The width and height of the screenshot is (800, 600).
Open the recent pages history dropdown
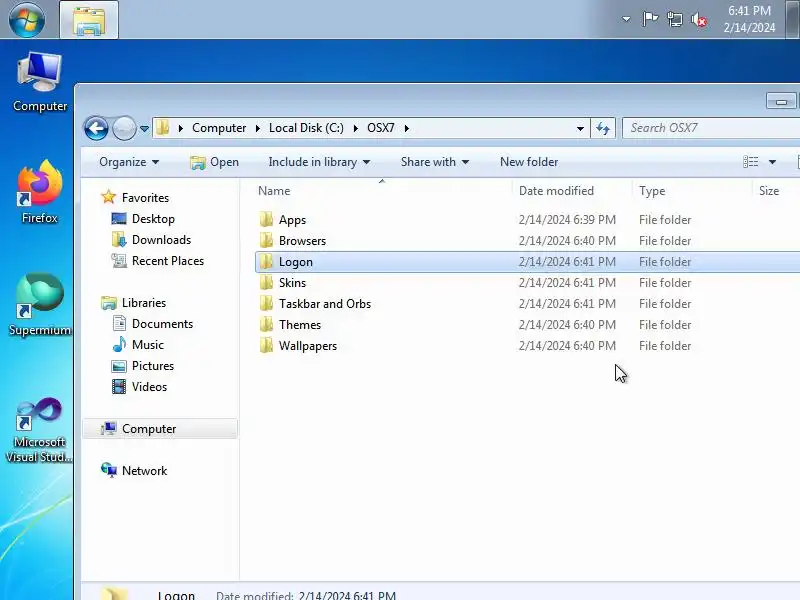click(144, 129)
